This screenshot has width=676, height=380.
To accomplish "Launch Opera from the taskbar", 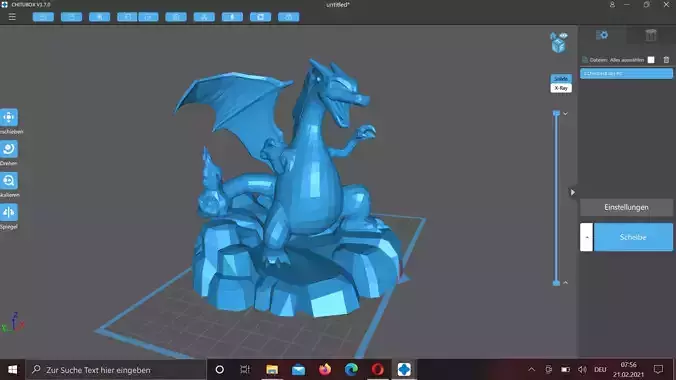I will pyautogui.click(x=378, y=370).
